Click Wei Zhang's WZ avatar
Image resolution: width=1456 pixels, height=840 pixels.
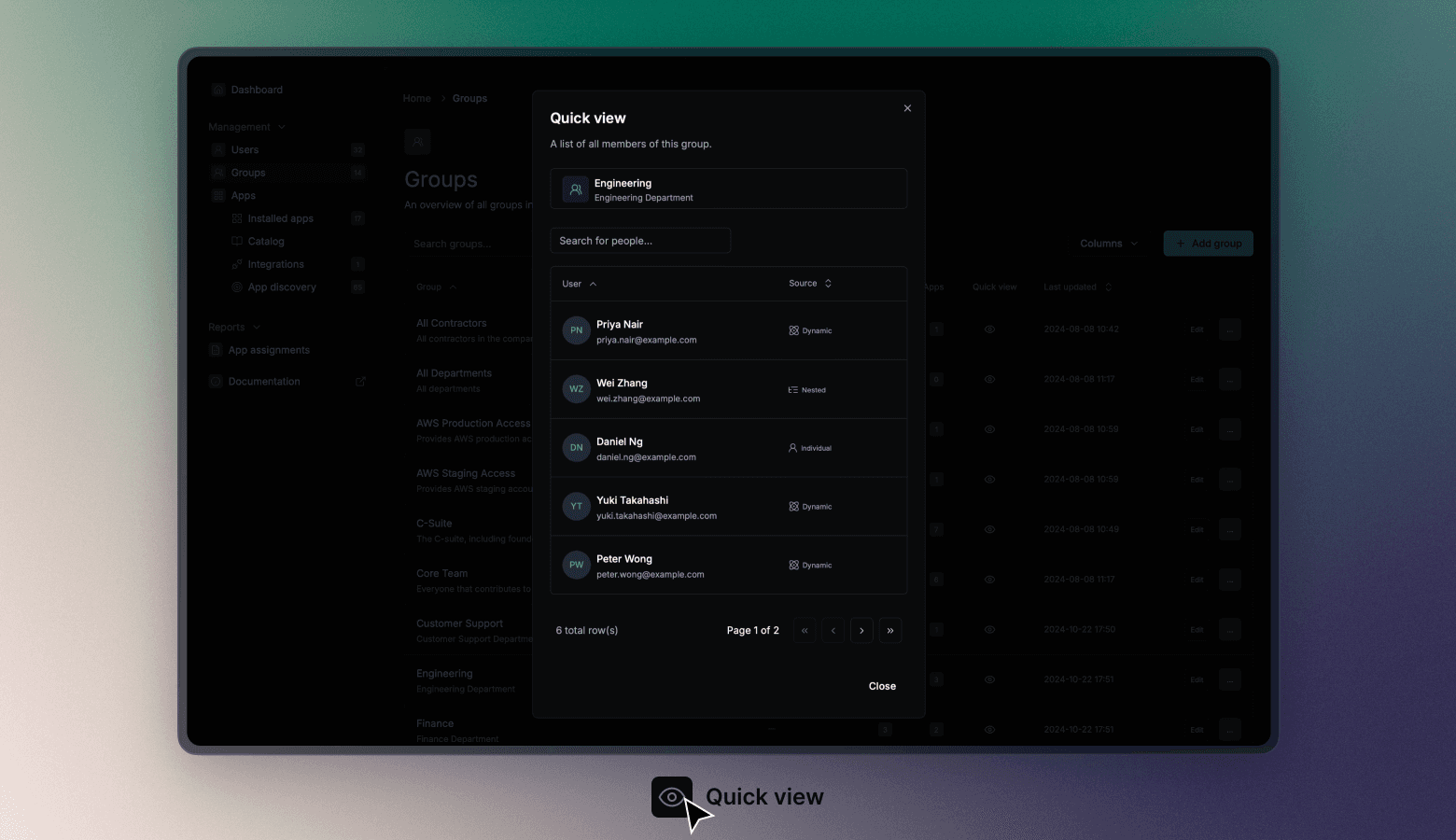tap(577, 389)
